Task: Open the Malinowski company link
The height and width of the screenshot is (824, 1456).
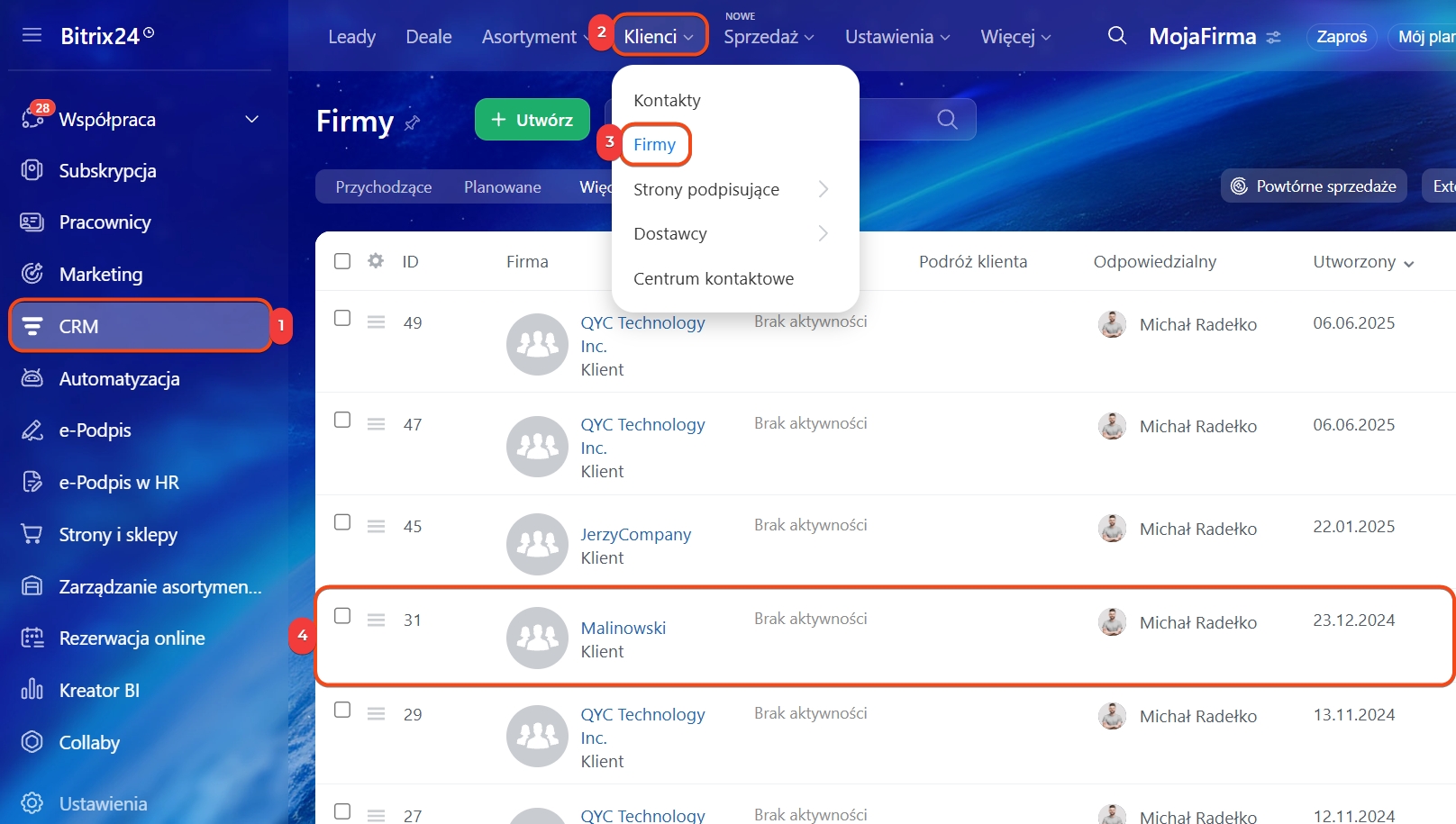Action: tap(623, 628)
